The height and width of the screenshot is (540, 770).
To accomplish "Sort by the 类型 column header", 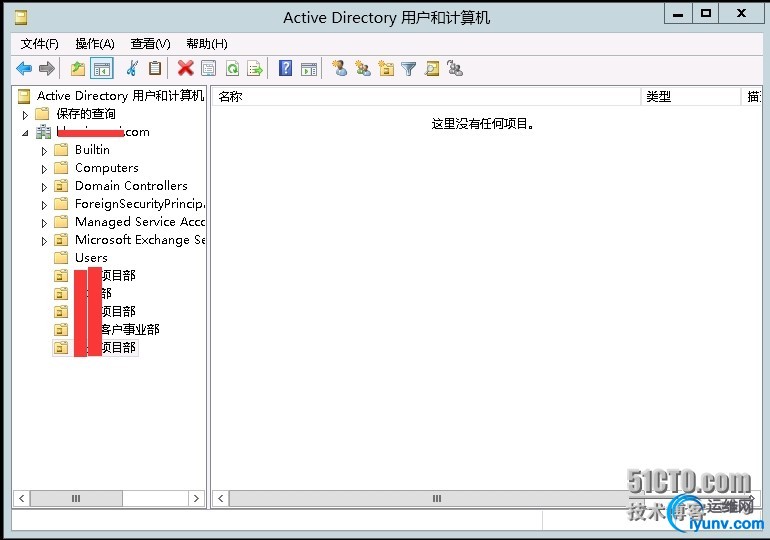I will point(691,97).
